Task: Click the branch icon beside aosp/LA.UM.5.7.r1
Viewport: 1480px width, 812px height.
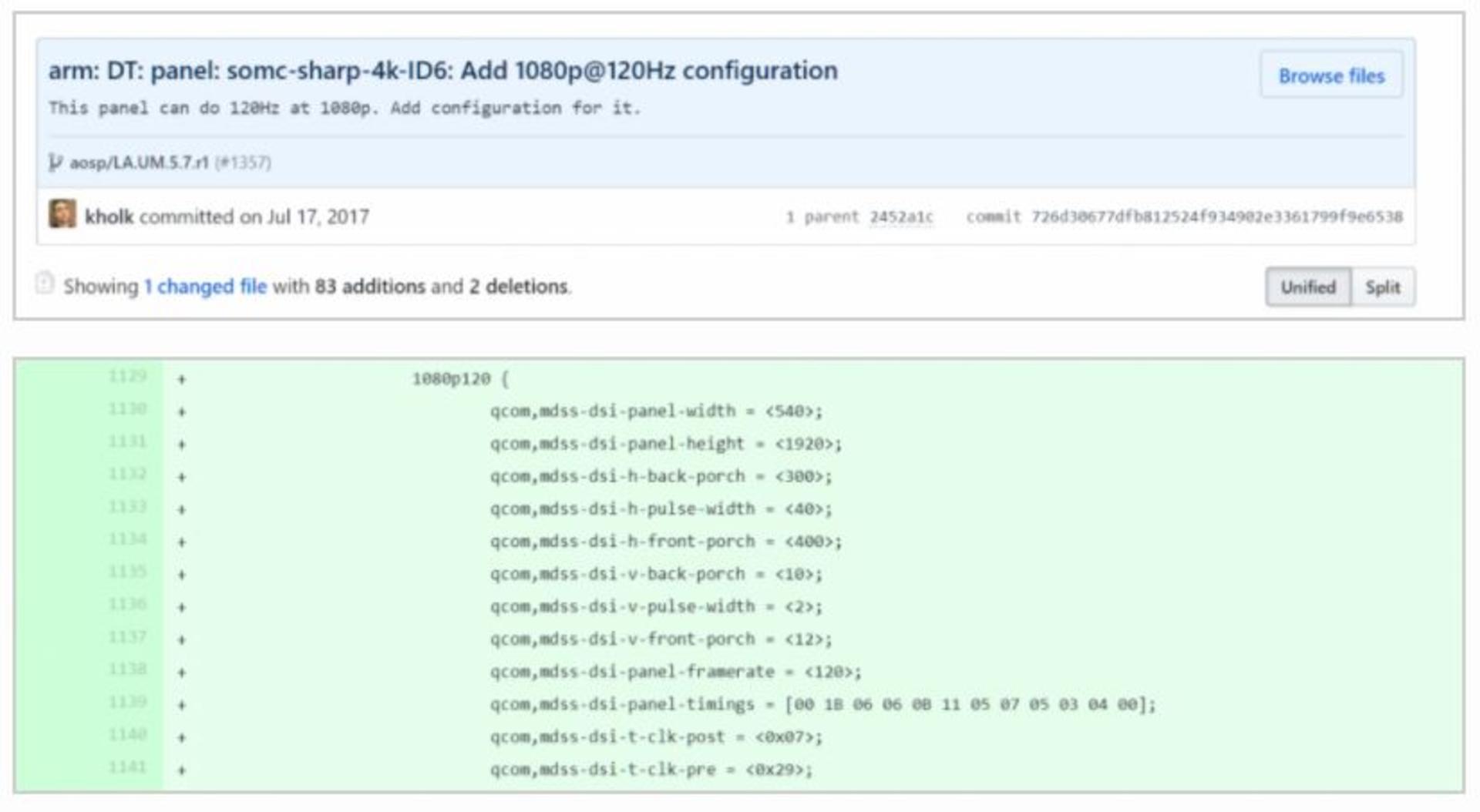Action: coord(55,162)
